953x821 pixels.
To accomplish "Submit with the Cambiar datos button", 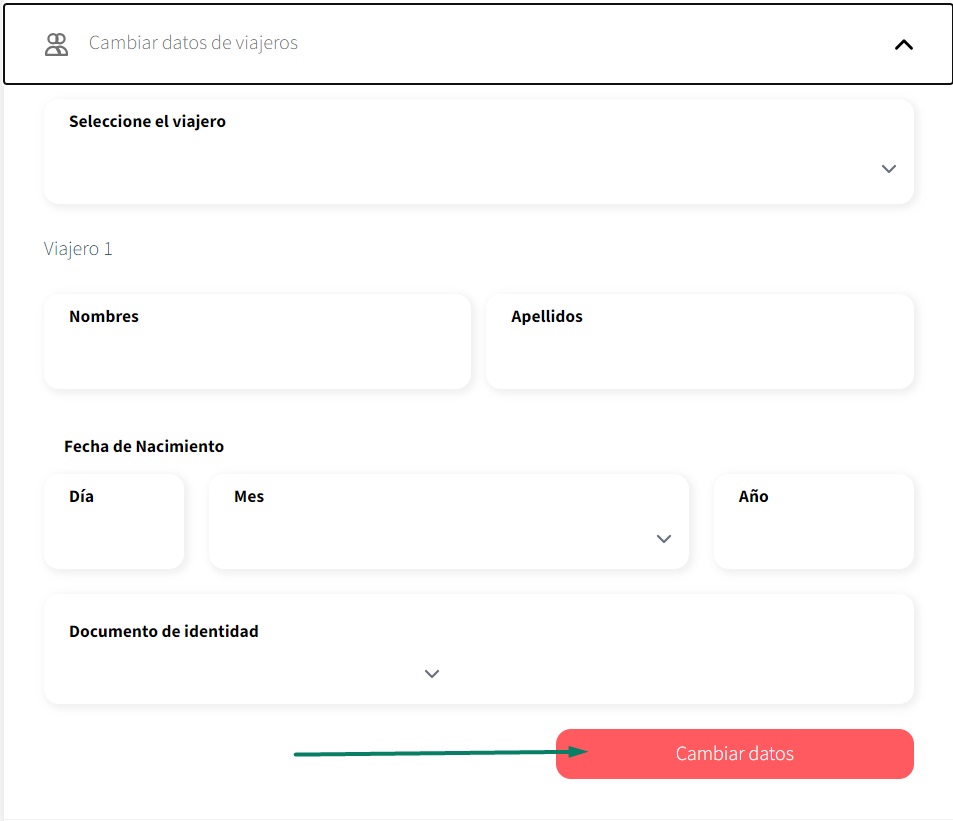I will (734, 754).
